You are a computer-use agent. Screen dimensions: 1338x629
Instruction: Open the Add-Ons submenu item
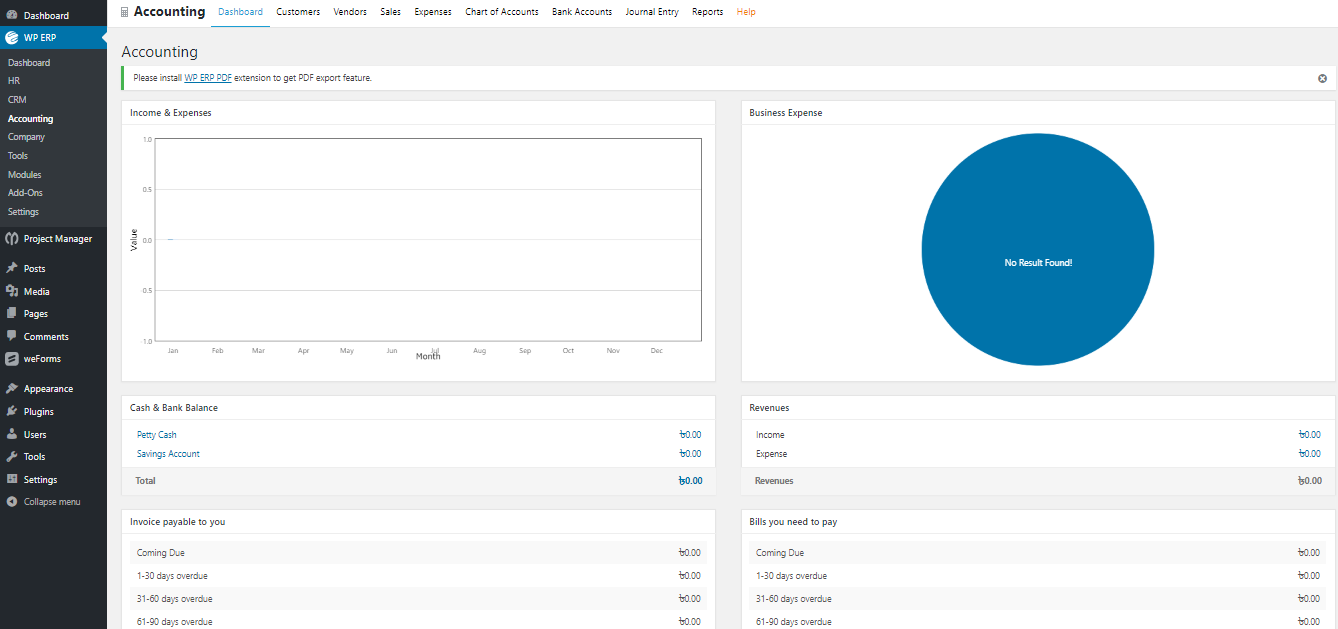(26, 193)
